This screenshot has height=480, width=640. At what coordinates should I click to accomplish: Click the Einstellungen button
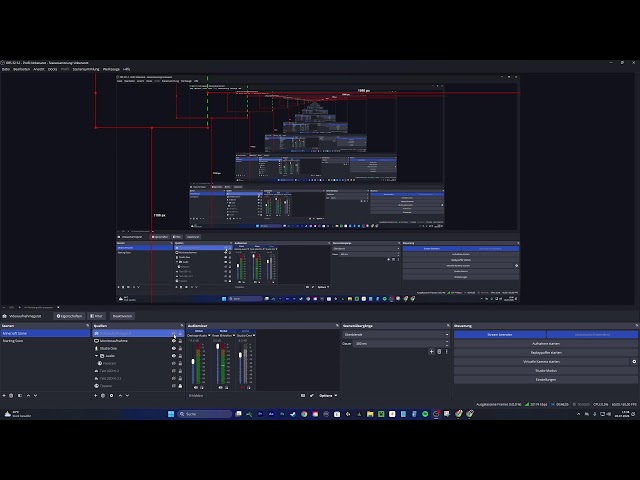point(546,380)
